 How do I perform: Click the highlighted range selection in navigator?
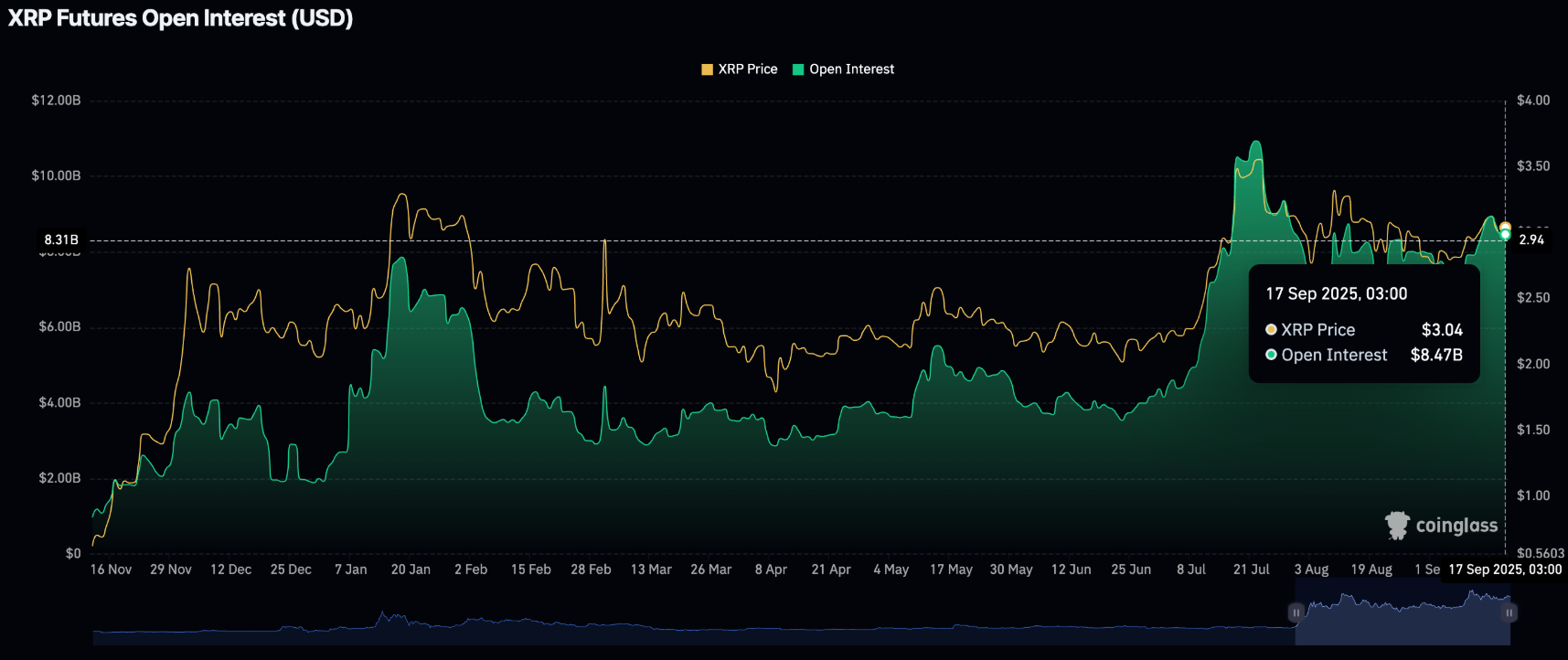click(1403, 617)
